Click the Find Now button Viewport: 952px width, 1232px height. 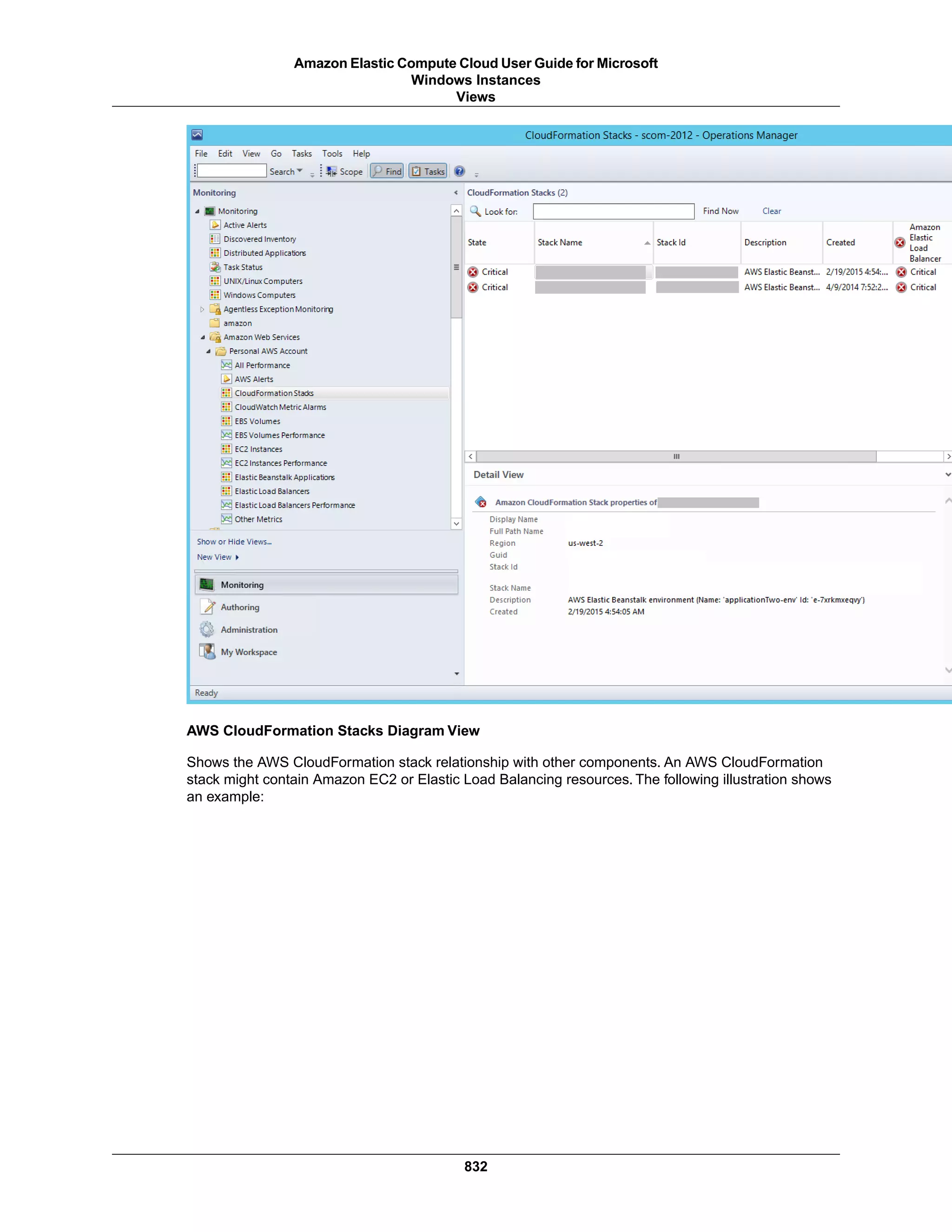tap(721, 211)
